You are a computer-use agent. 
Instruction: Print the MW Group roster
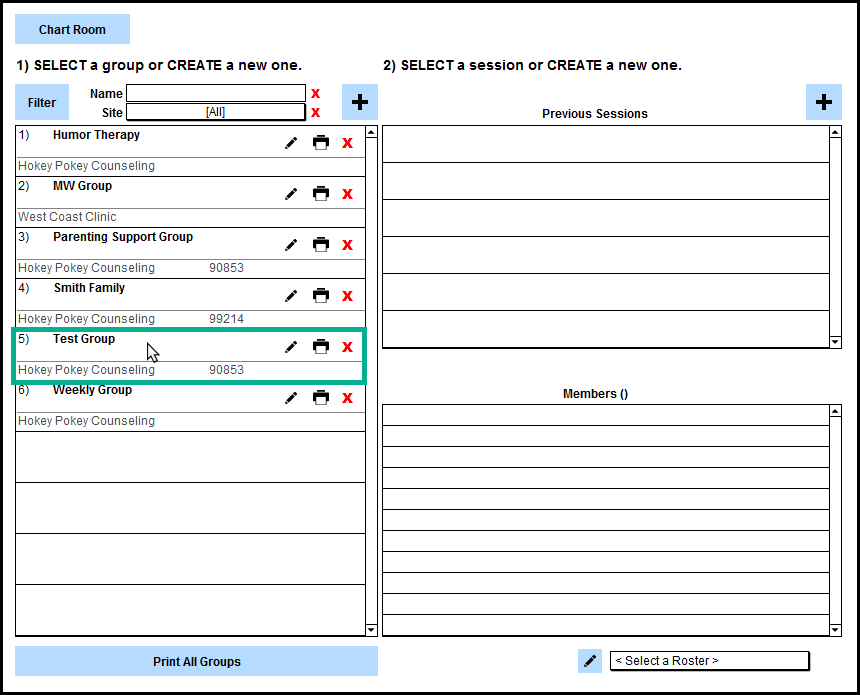tap(321, 194)
